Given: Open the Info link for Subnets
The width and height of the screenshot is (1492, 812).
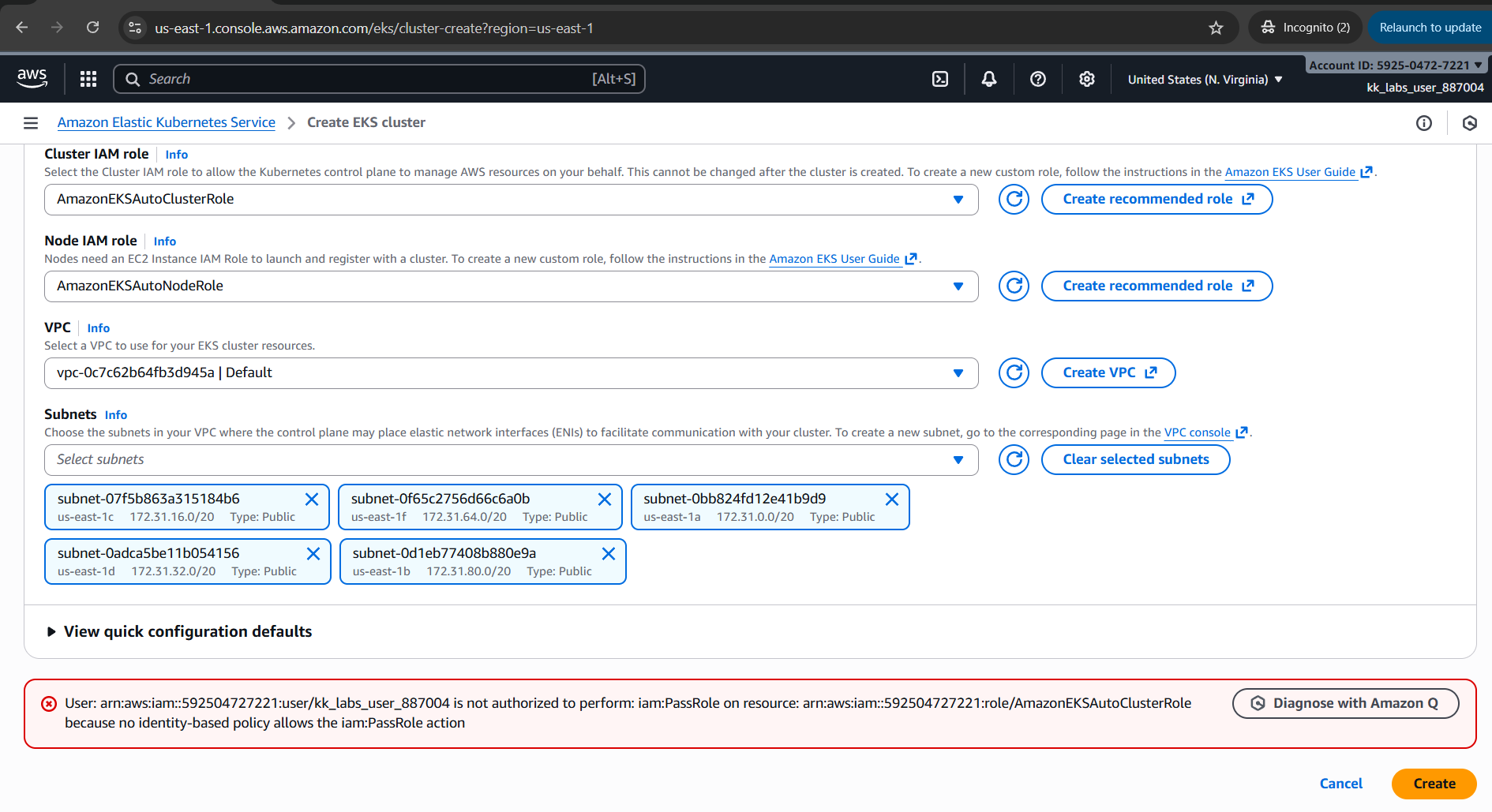Looking at the screenshot, I should tap(116, 415).
